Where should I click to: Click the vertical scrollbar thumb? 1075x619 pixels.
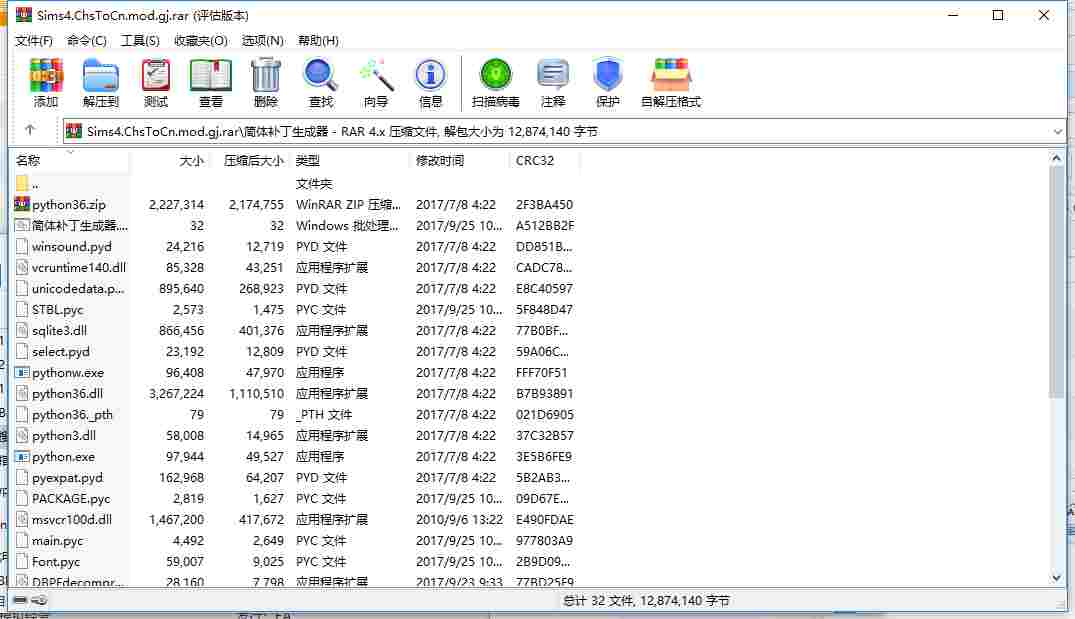click(1056, 282)
